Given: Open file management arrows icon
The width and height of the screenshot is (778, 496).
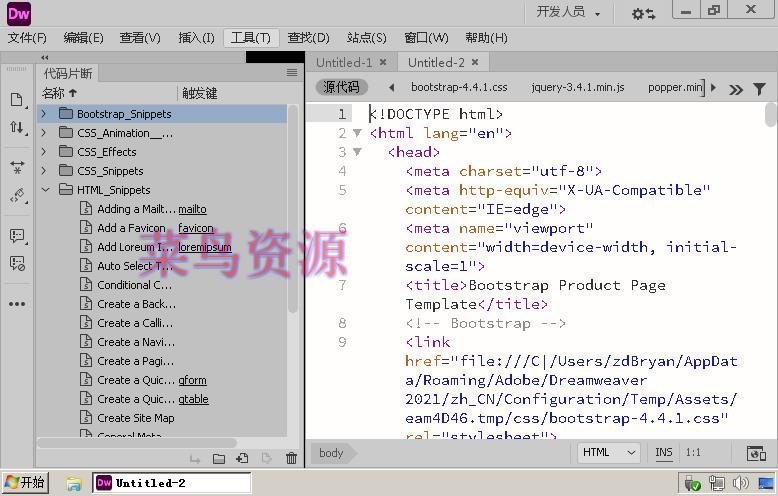Looking at the screenshot, I should coord(16,127).
